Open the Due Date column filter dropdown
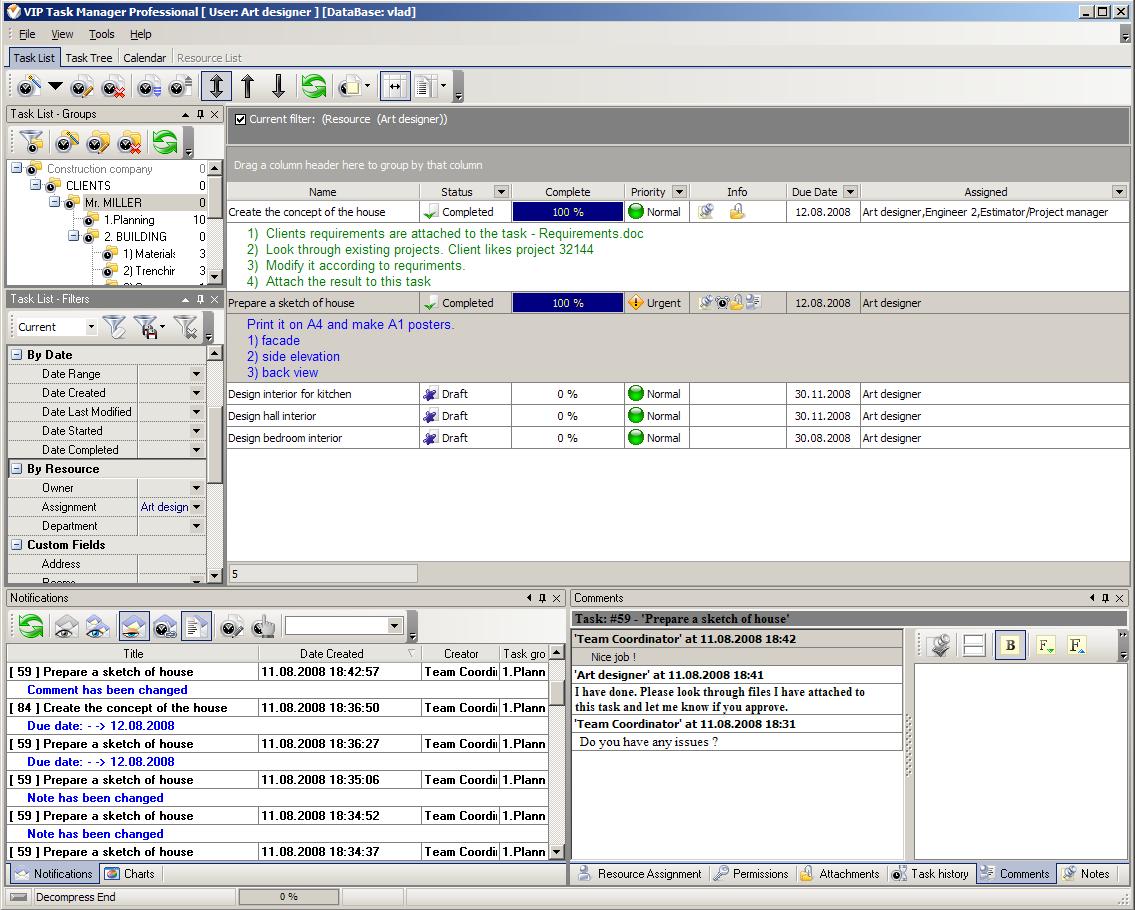Image resolution: width=1135 pixels, height=910 pixels. click(851, 192)
